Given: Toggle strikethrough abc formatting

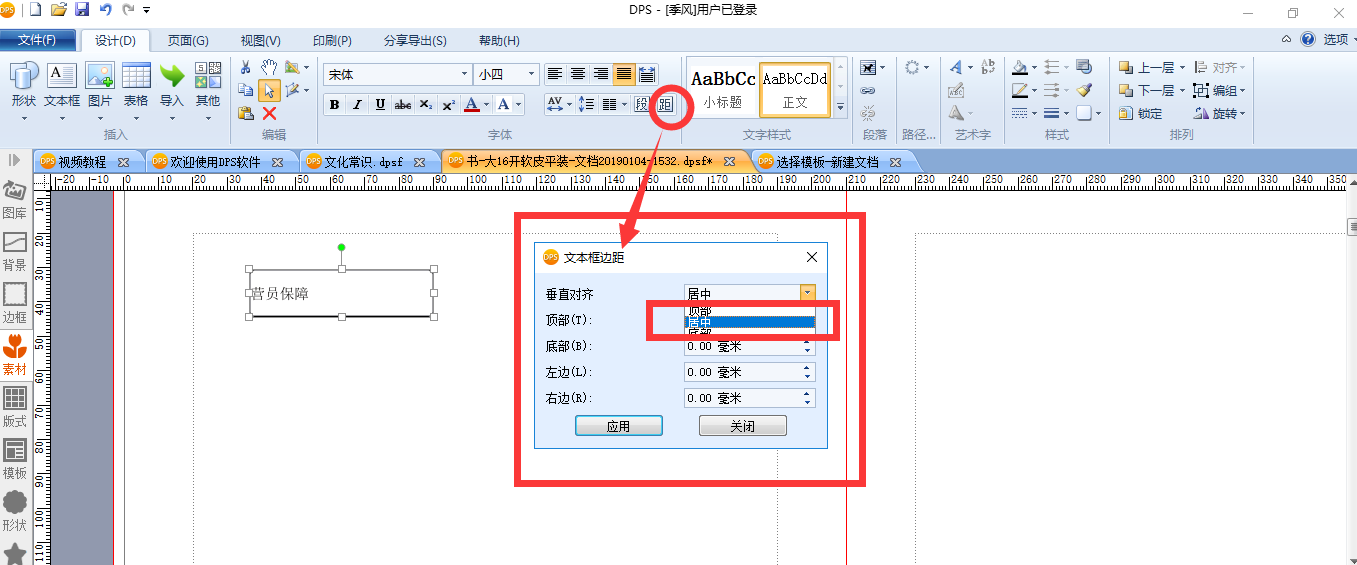Looking at the screenshot, I should click(403, 104).
